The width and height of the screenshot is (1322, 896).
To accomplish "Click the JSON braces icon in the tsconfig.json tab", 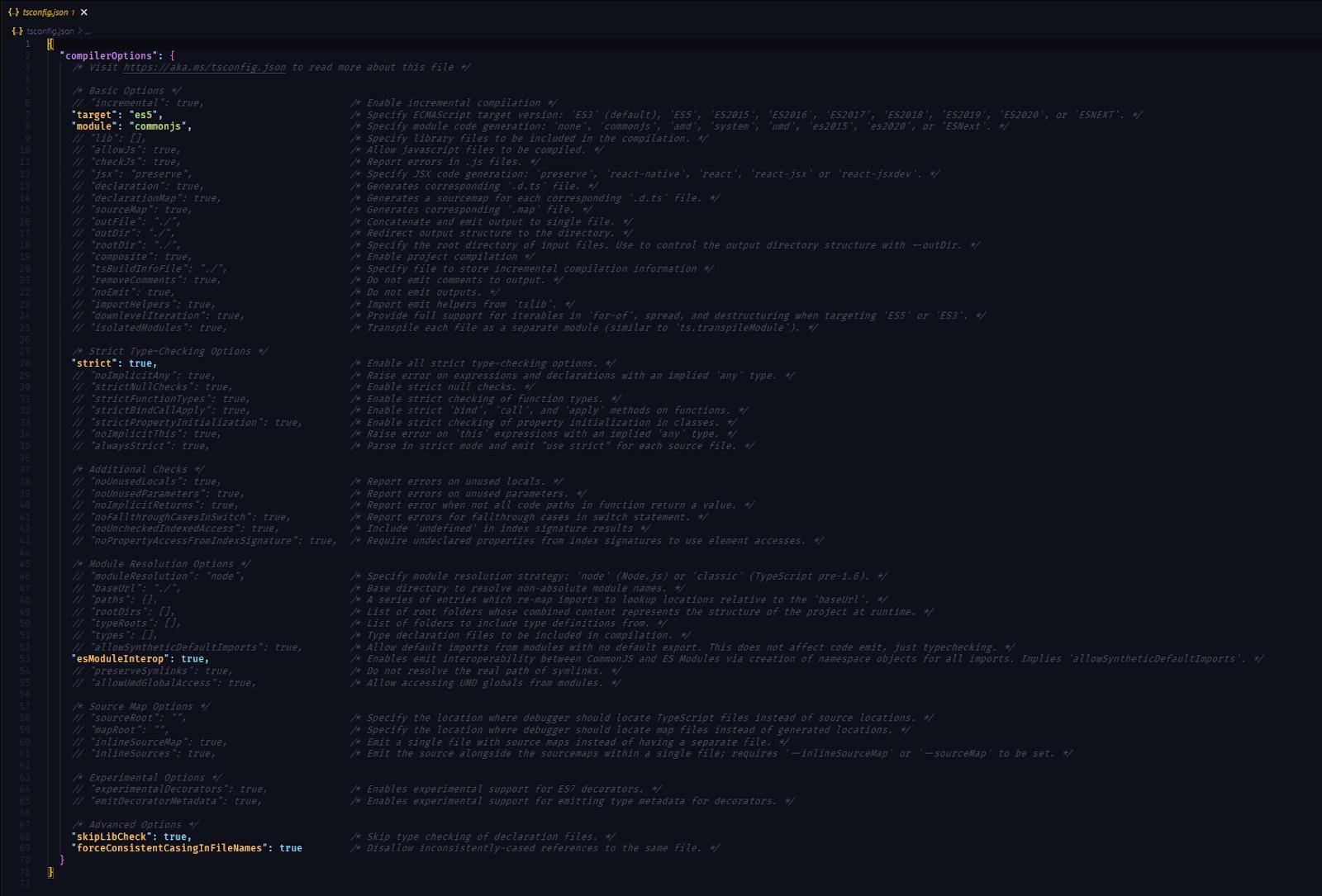I will tap(14, 12).
